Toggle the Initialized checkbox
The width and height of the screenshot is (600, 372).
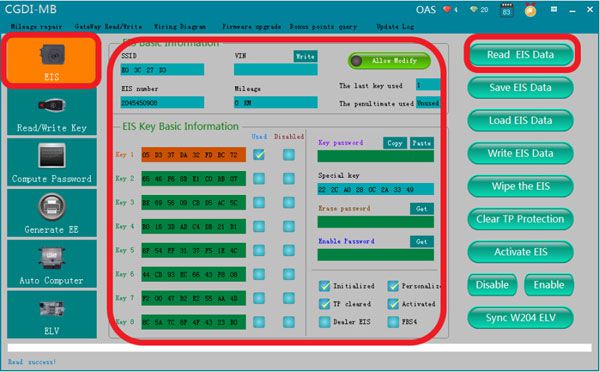pyautogui.click(x=324, y=286)
